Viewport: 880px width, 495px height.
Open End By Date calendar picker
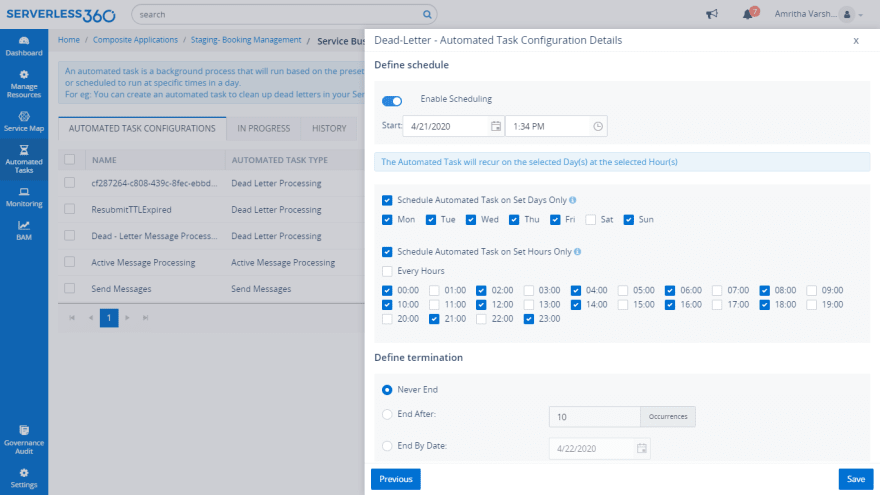pos(641,448)
